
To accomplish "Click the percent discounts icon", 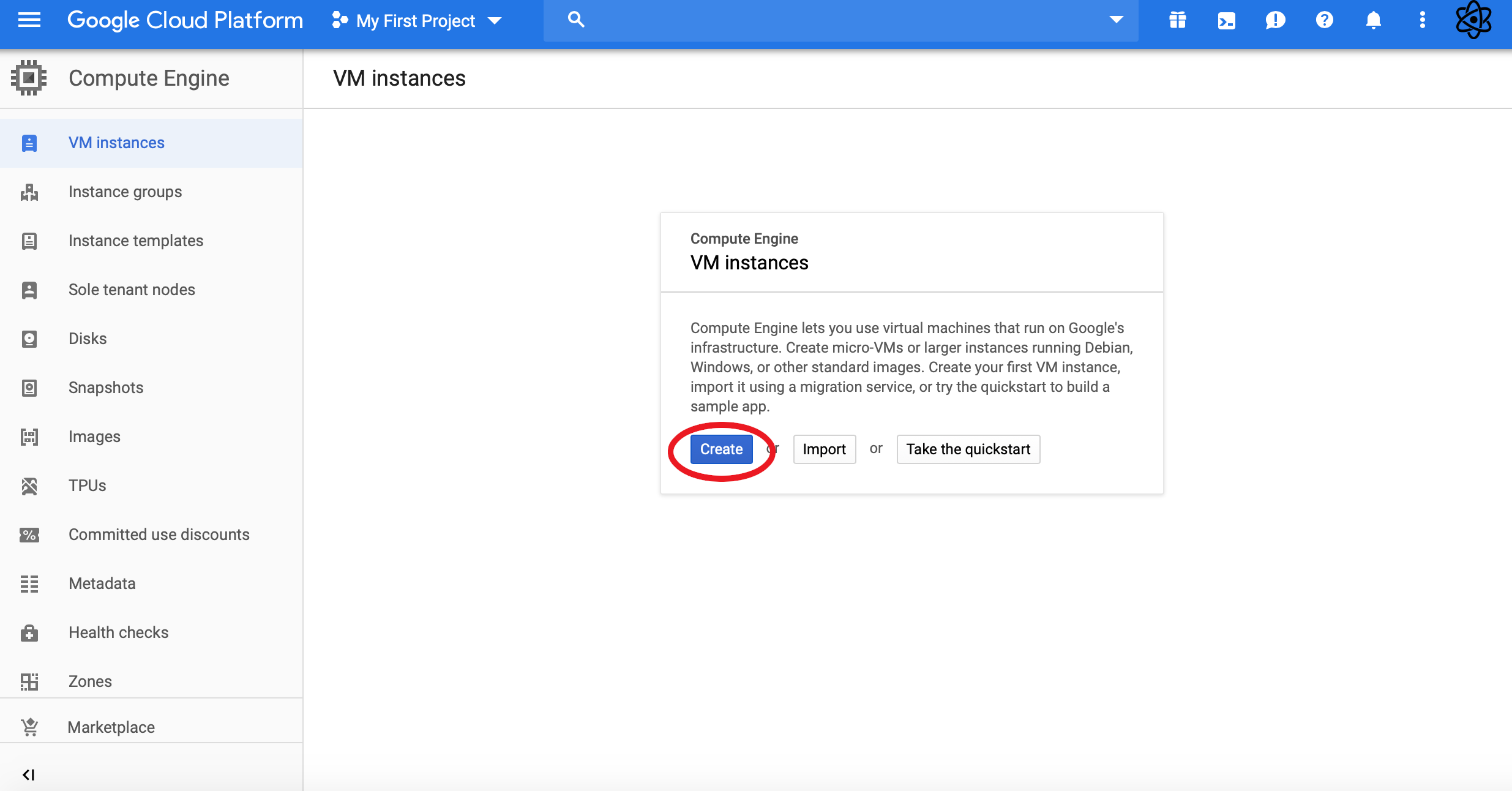I will pyautogui.click(x=29, y=535).
